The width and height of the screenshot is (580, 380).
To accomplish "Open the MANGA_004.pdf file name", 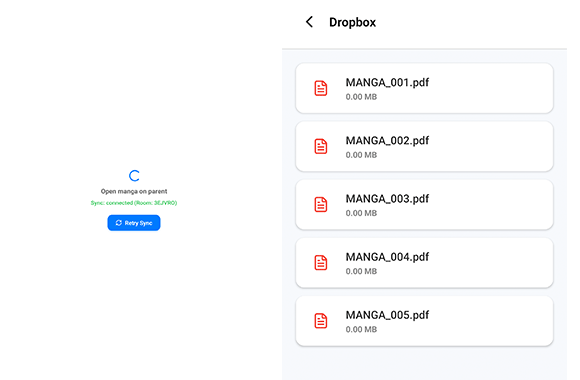I will point(387,257).
